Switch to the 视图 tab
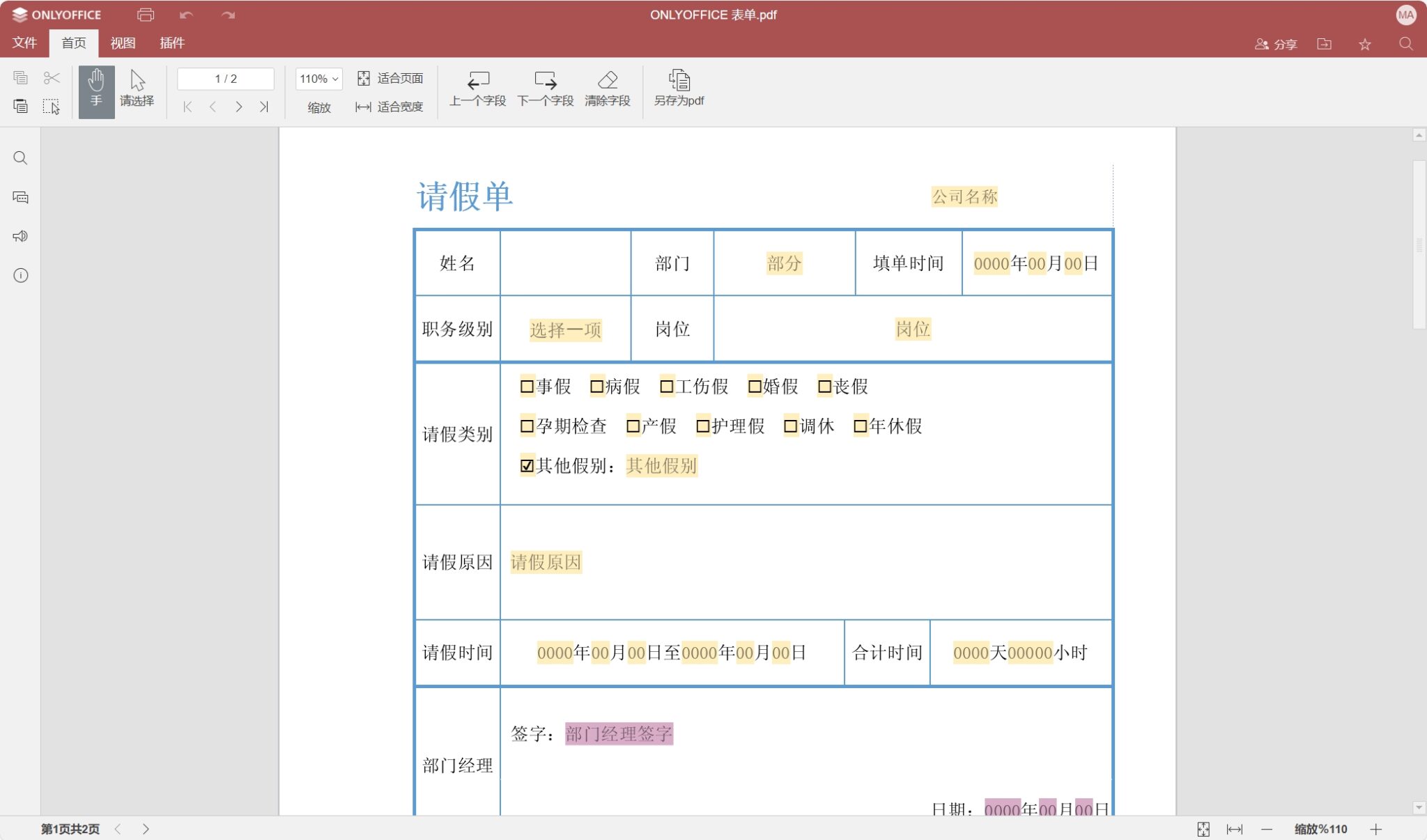1427x840 pixels. [123, 43]
